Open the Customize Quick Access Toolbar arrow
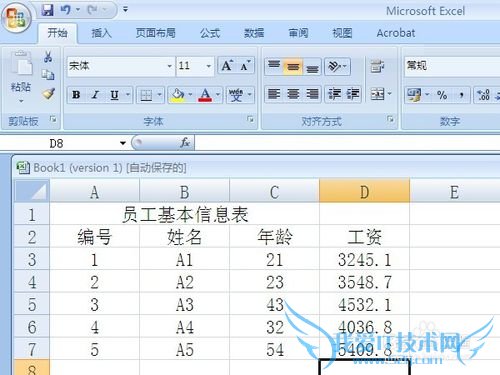The image size is (500, 375). [x=125, y=10]
